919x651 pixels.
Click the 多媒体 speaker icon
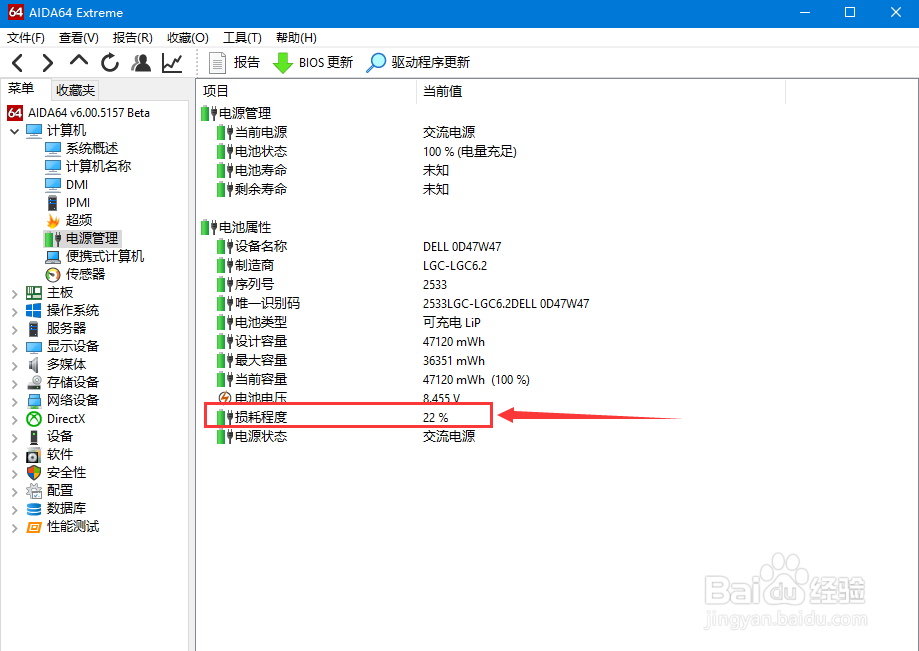(x=34, y=364)
